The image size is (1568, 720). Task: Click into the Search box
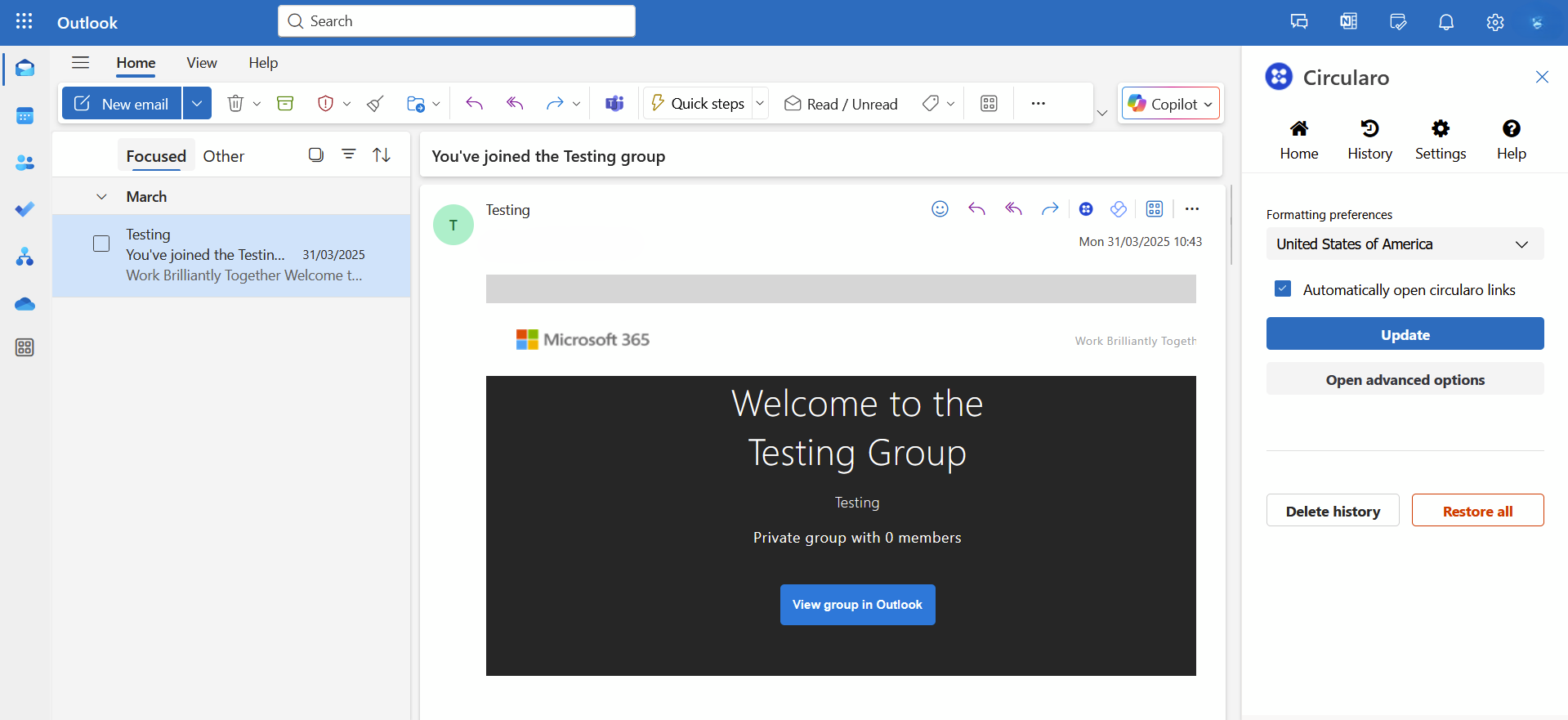click(x=458, y=21)
